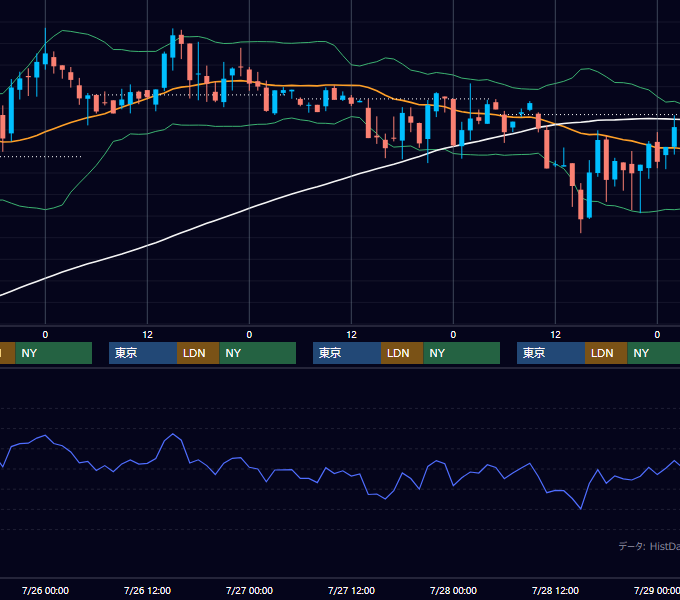Viewport: 680px width, 600px height.
Task: Click the LDN session block following the 7/26 東京 block
Action: tap(198, 353)
